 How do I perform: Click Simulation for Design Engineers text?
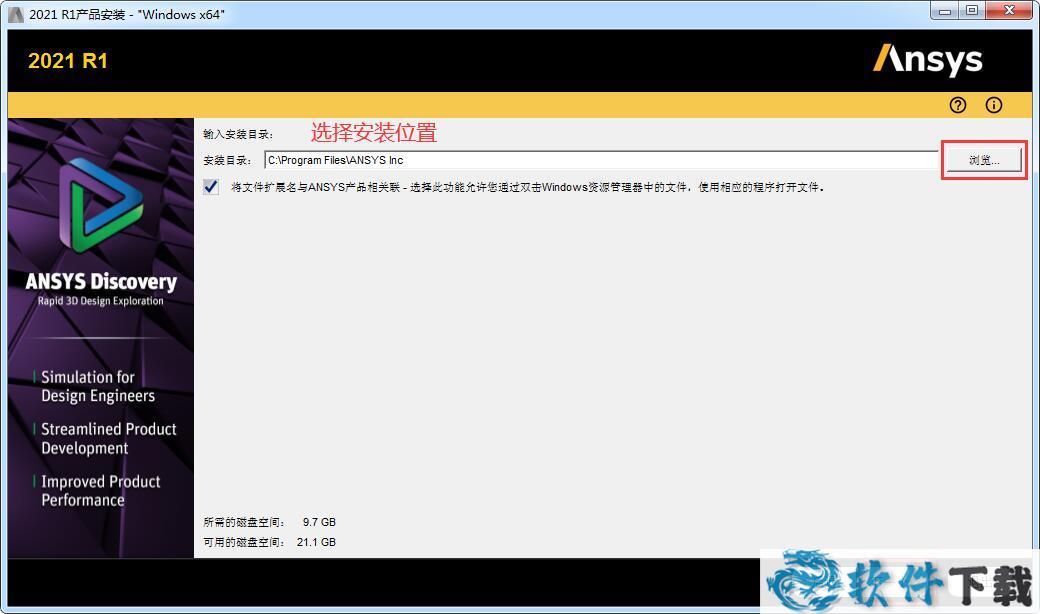tap(97, 386)
